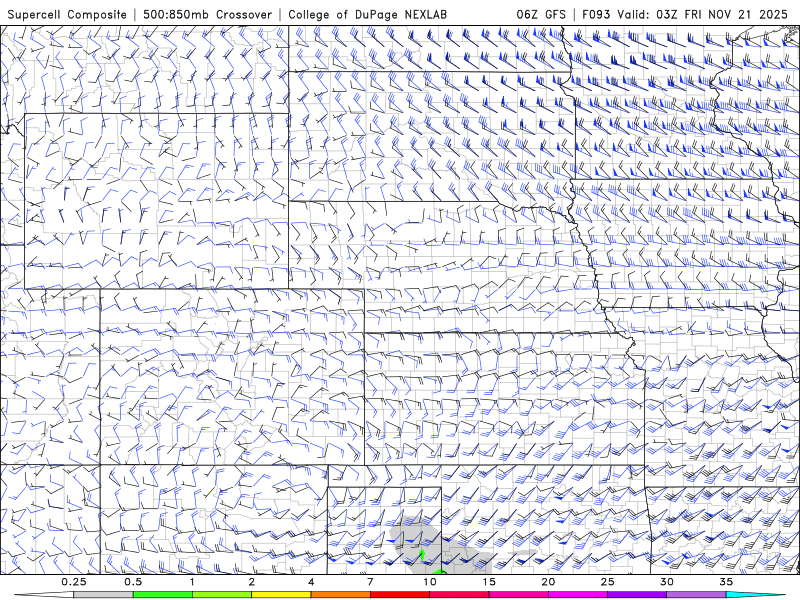Click the "06Z GFS" model run label
Viewport: 800px width, 600px height.
point(541,14)
